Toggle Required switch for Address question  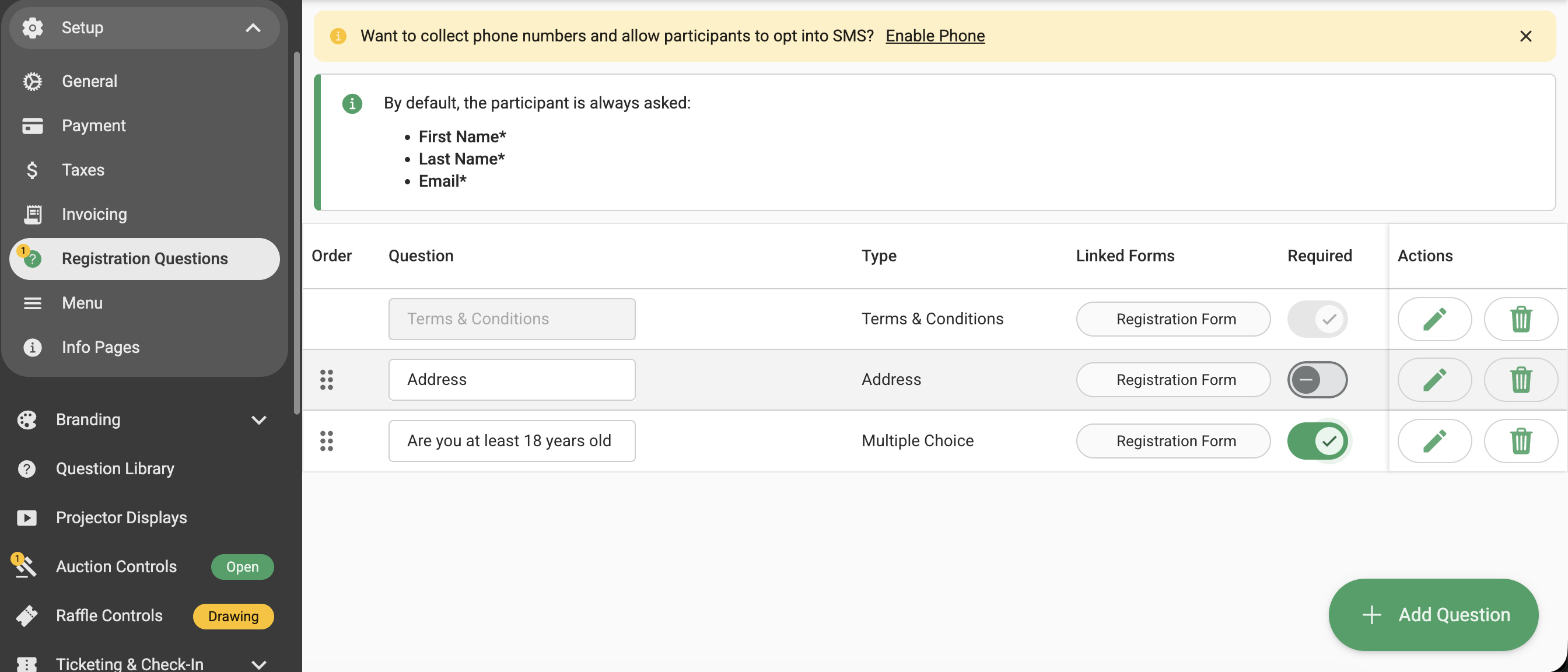click(x=1317, y=380)
